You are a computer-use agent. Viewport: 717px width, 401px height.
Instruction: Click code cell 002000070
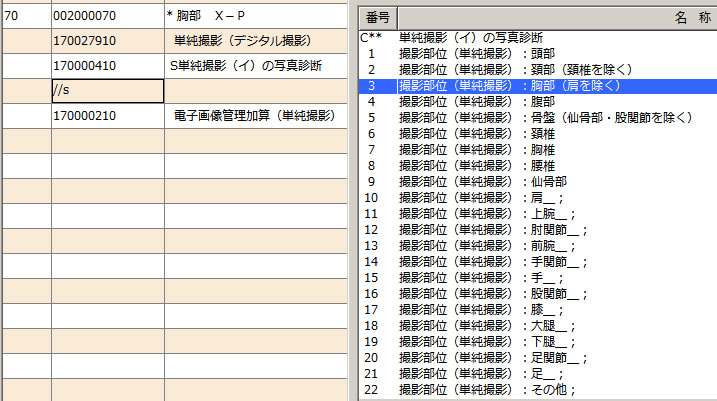107,16
